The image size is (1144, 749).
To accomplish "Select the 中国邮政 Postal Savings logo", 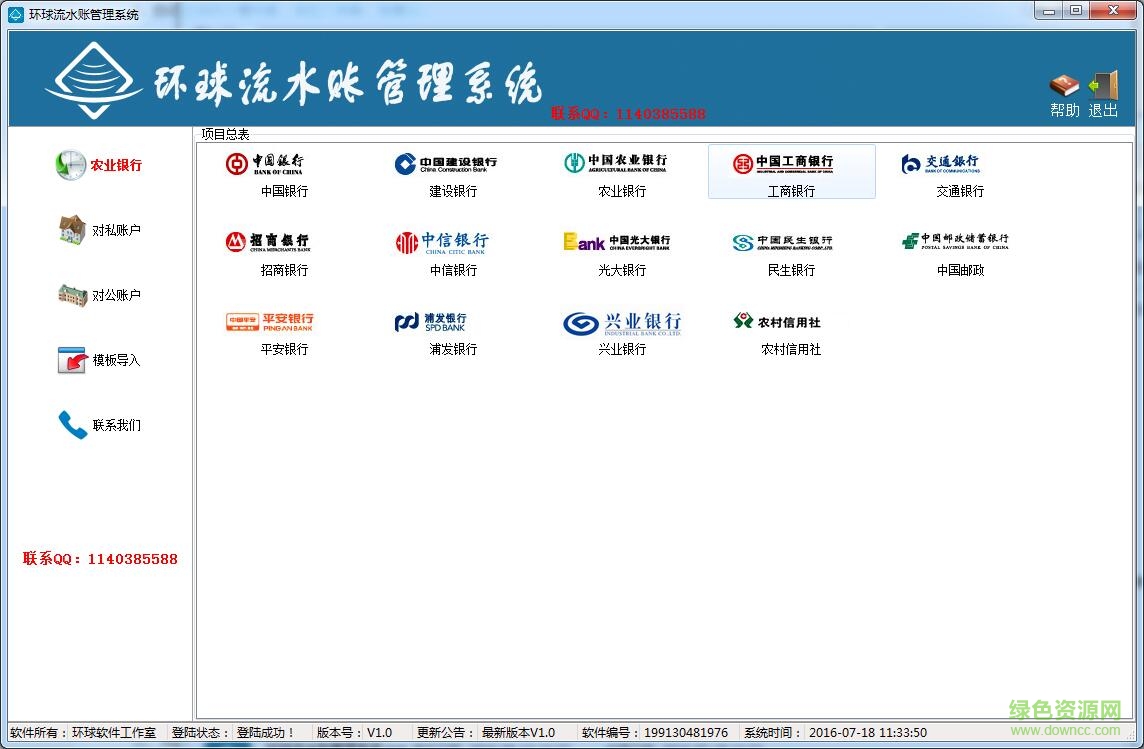I will click(x=955, y=241).
